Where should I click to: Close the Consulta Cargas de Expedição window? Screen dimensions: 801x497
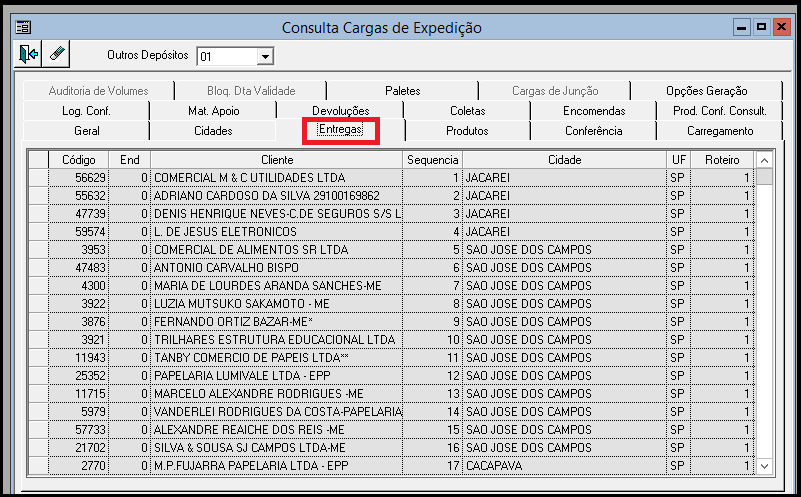pyautogui.click(x=781, y=27)
